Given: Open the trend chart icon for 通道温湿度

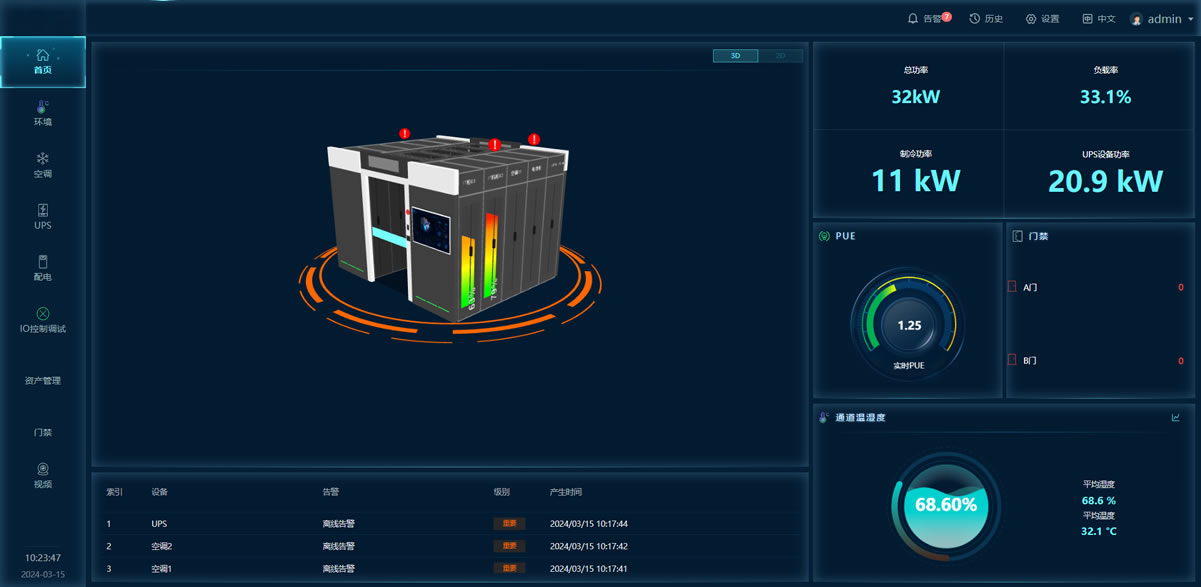Looking at the screenshot, I should click(1176, 418).
